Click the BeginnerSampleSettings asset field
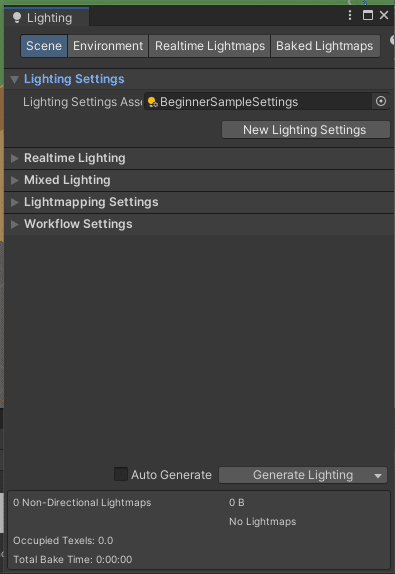 (258, 101)
